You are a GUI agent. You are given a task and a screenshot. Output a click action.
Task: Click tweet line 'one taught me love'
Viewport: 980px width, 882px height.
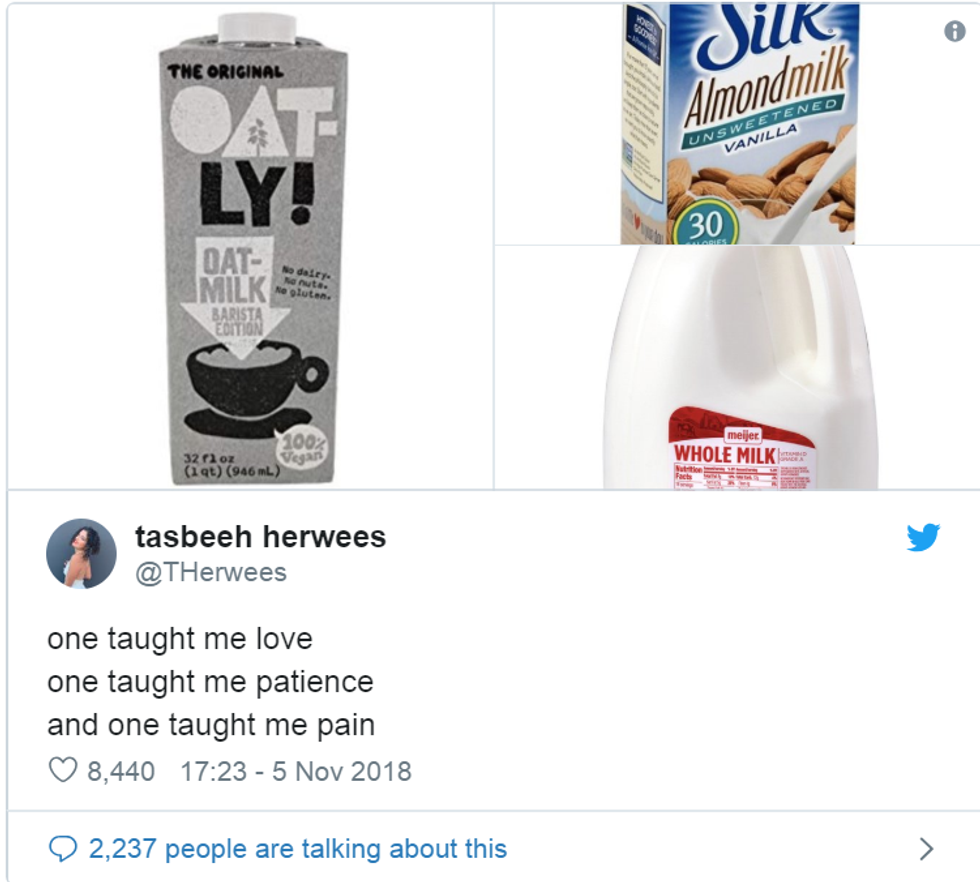click(x=180, y=639)
